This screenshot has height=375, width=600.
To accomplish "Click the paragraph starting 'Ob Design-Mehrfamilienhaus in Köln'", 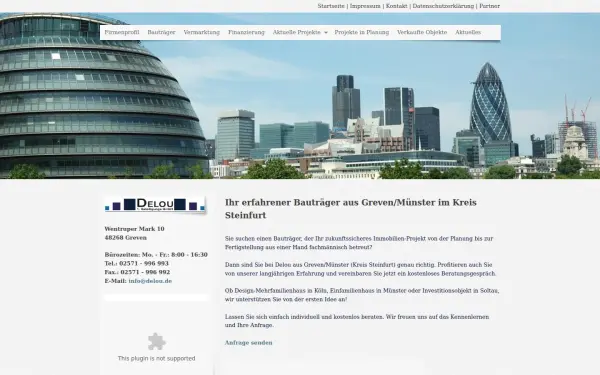I will (x=362, y=295).
